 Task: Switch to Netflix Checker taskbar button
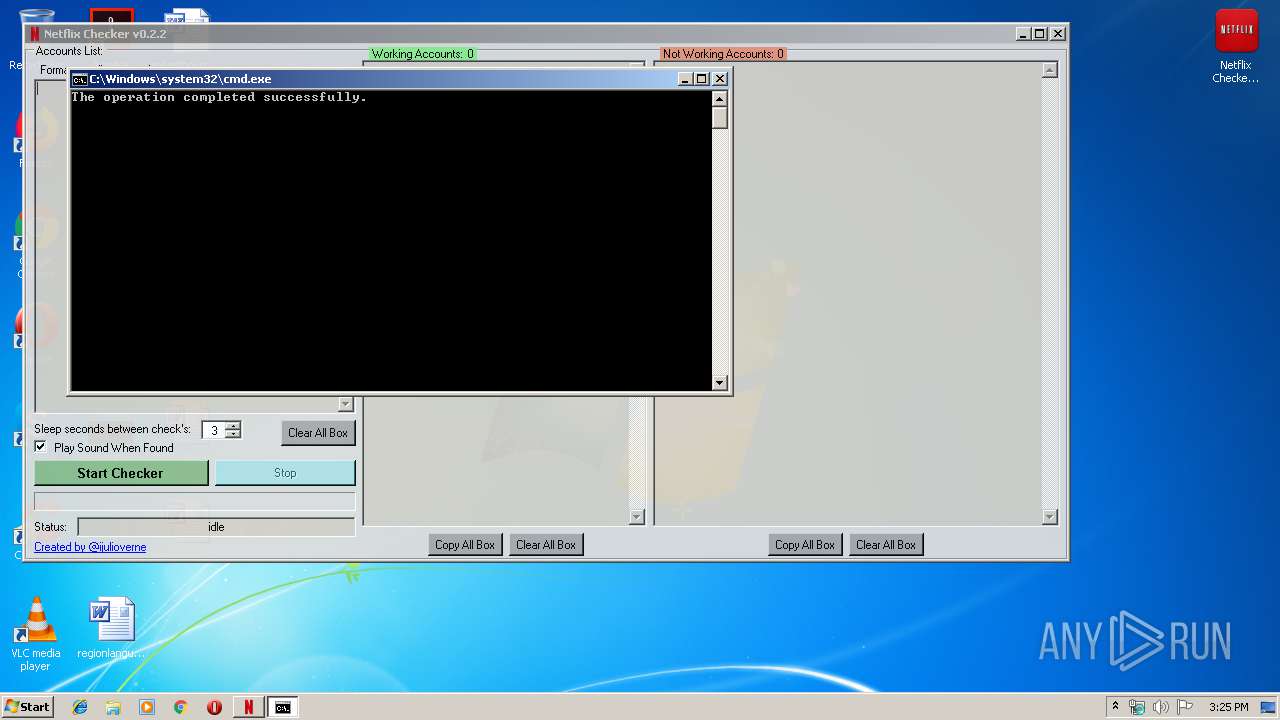tap(249, 707)
